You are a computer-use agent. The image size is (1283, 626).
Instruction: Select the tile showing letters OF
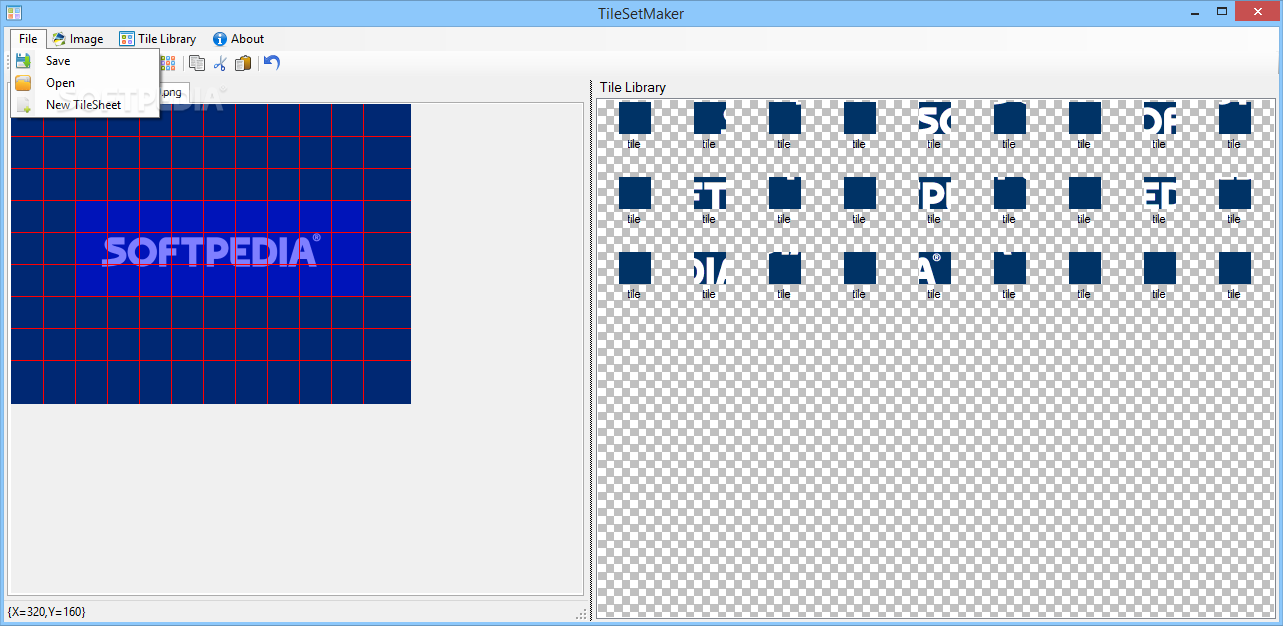click(x=1159, y=118)
